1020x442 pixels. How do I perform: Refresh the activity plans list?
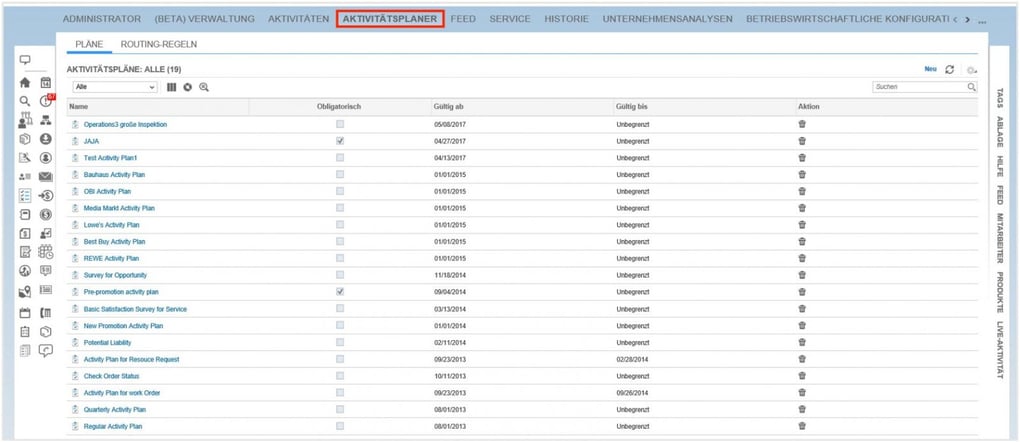[950, 69]
